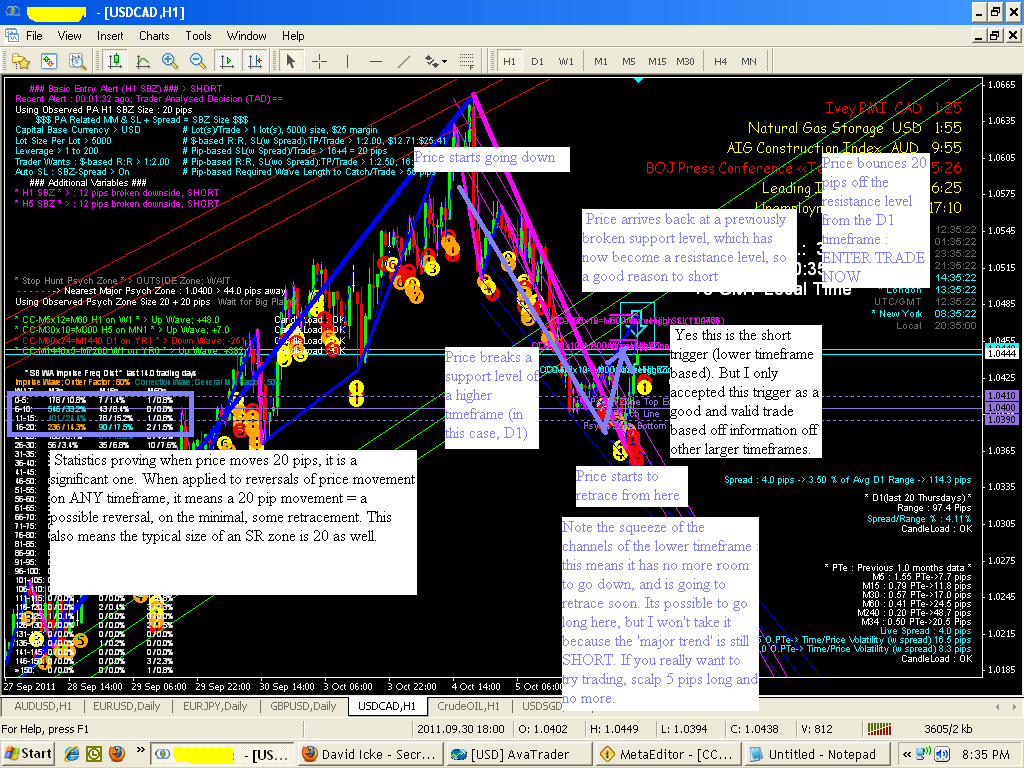Select the Trendline drawing tool
The width and height of the screenshot is (1024, 768).
(404, 61)
